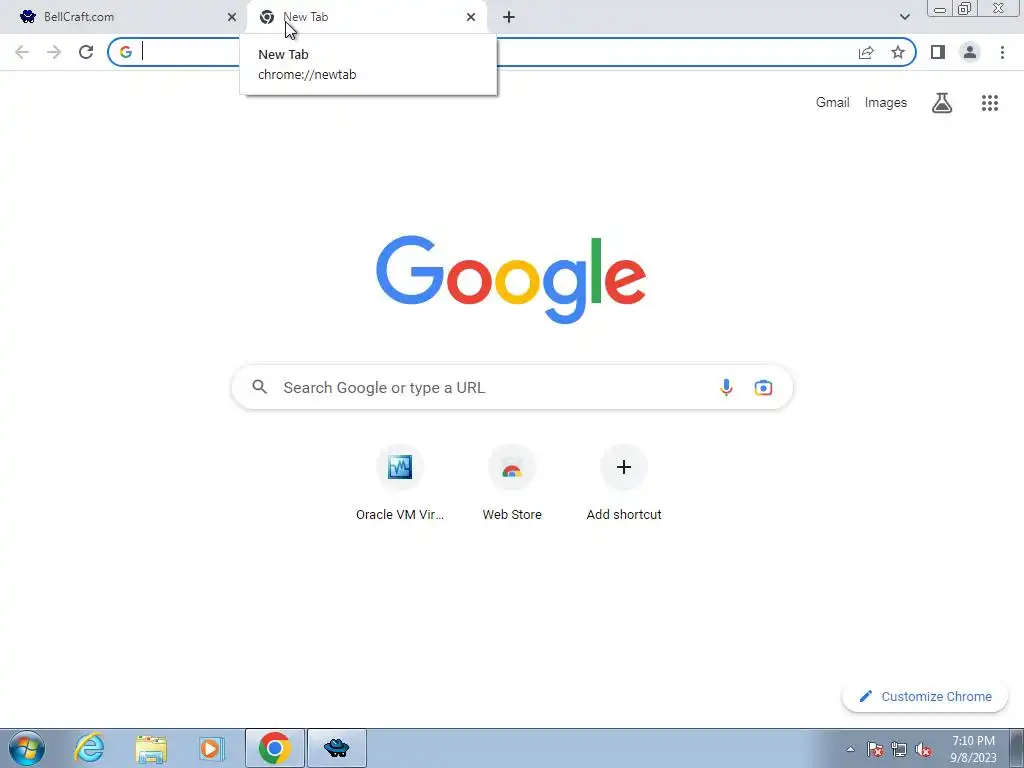Bookmark this tab with star icon
Image resolution: width=1024 pixels, height=768 pixels.
click(x=898, y=52)
